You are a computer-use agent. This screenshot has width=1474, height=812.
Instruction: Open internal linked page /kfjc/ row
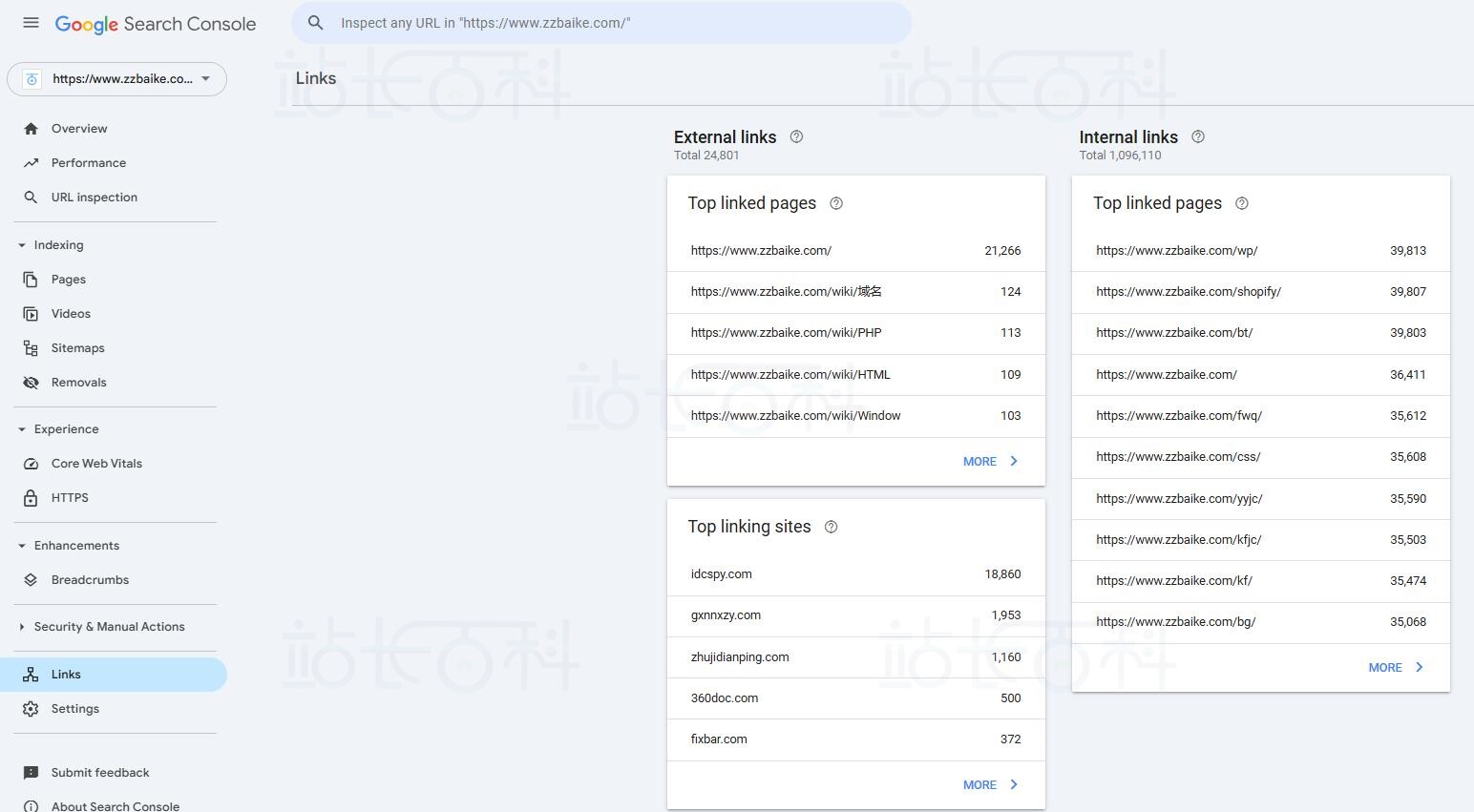1261,540
